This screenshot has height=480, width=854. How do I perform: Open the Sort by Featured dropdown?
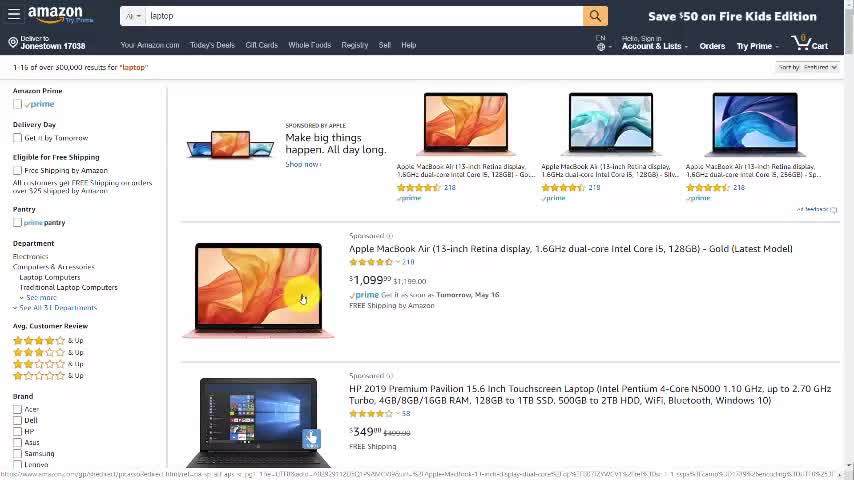point(807,67)
